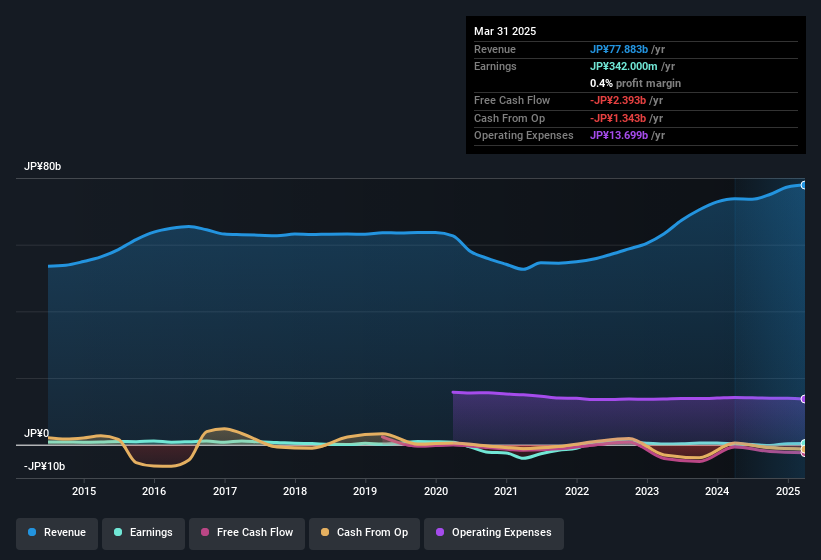The image size is (821, 560).
Task: Click the purple Operating Expenses endpoint marker
Action: pos(804,399)
